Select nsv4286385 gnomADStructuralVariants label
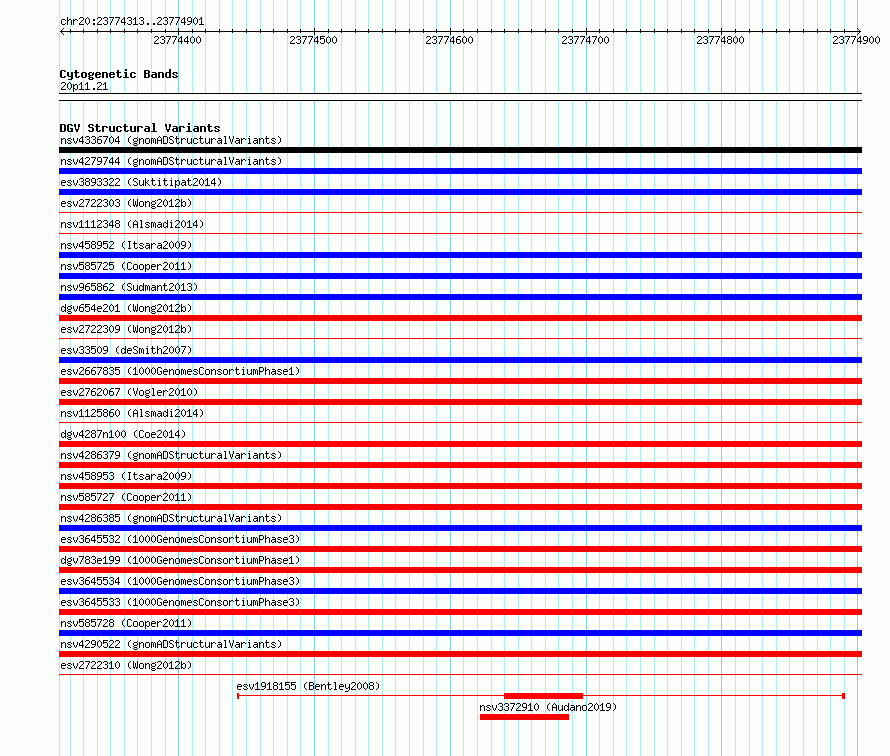This screenshot has height=756, width=890. click(x=171, y=518)
